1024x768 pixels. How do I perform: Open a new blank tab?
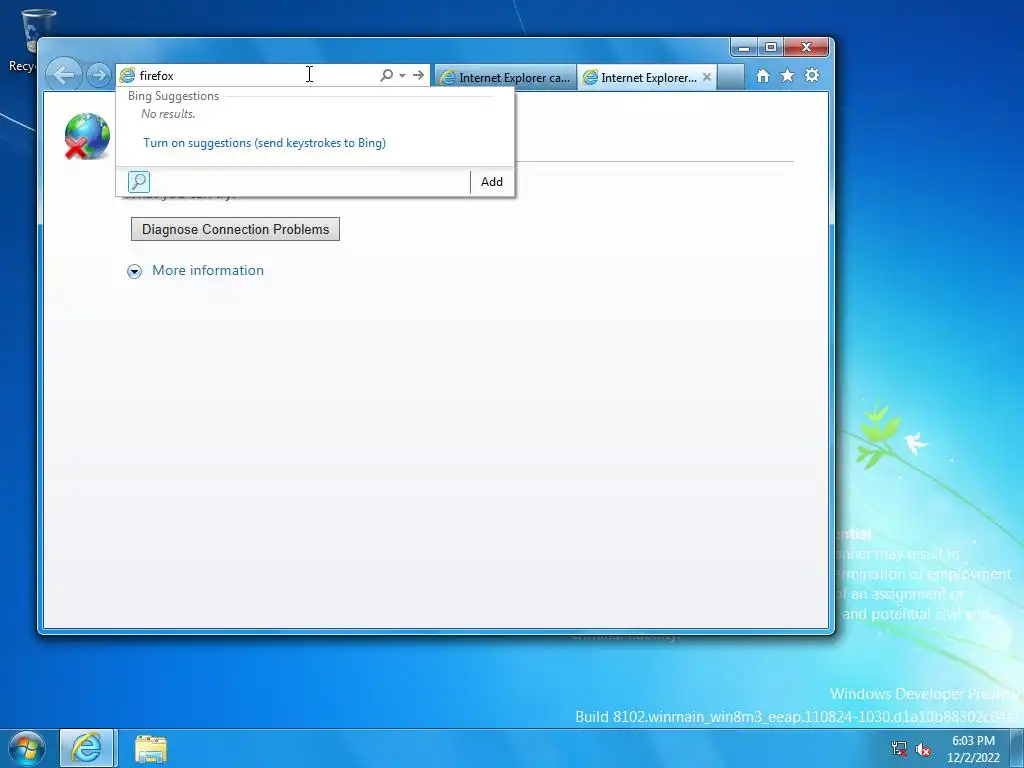click(731, 77)
